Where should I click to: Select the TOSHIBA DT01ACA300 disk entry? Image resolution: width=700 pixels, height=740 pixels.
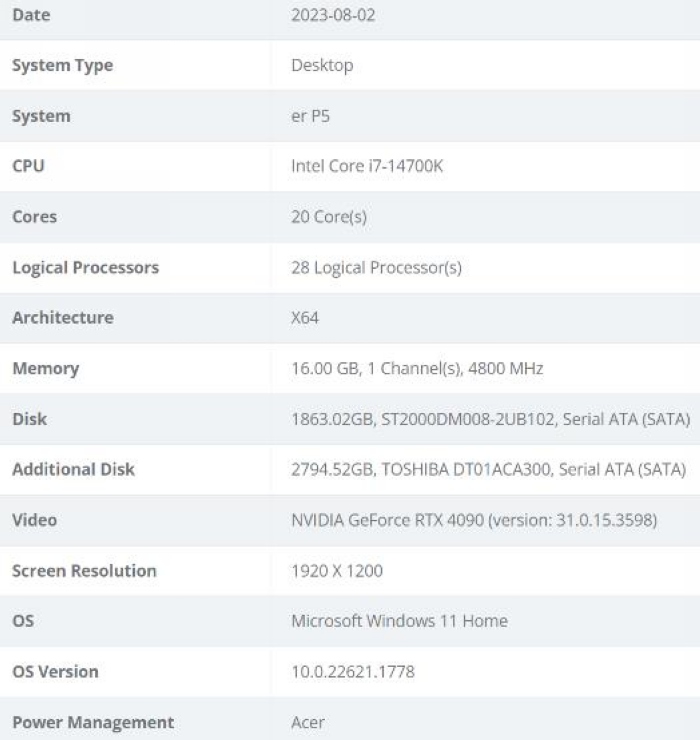point(488,470)
